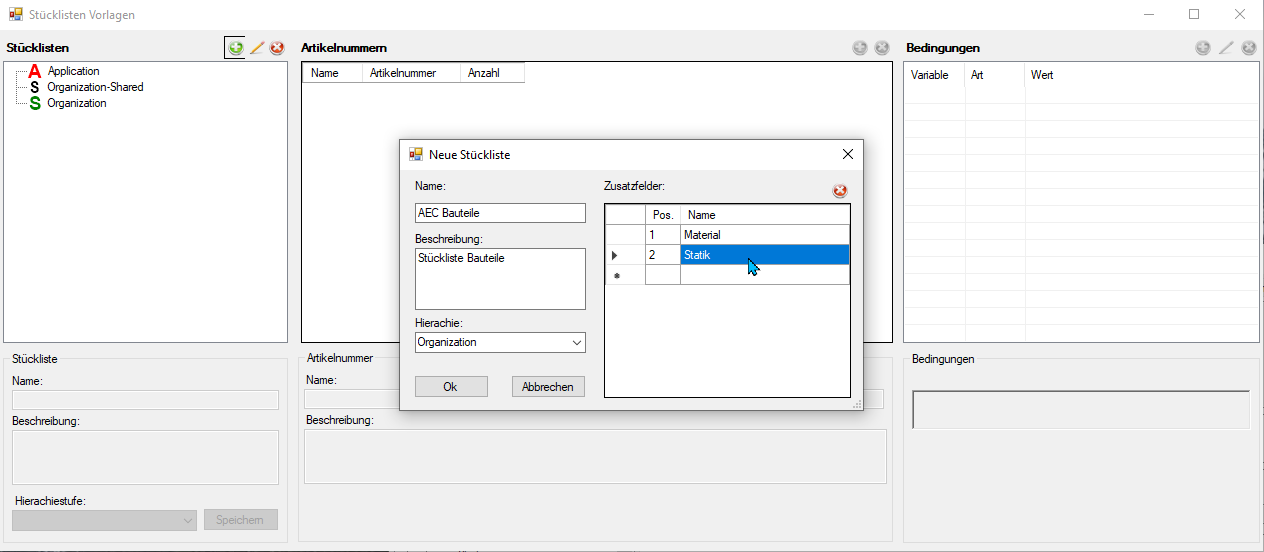The height and width of the screenshot is (552, 1264).
Task: Click the empty new-row Name cell in Zusatzfelder
Action: 765,275
